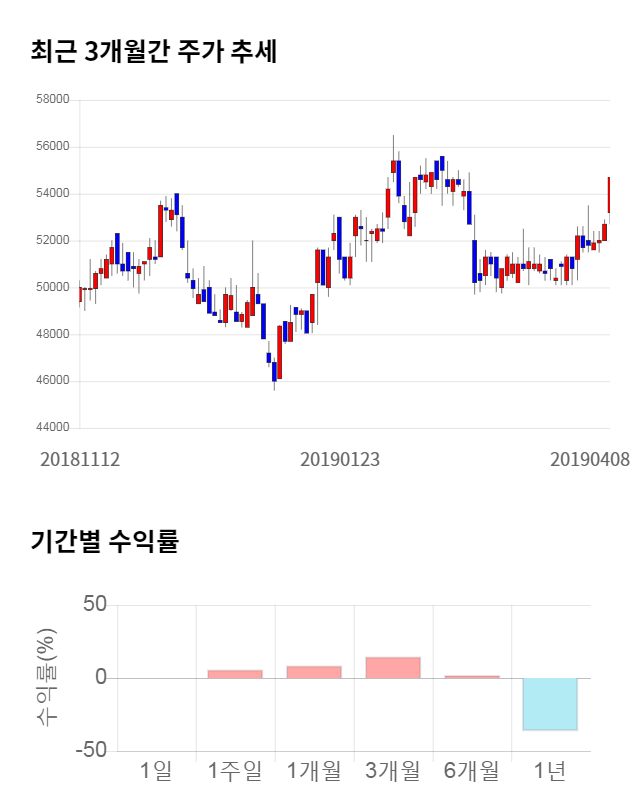Select the small 6개월 return bar
Image resolution: width=640 pixels, height=810 pixels.
point(471,677)
